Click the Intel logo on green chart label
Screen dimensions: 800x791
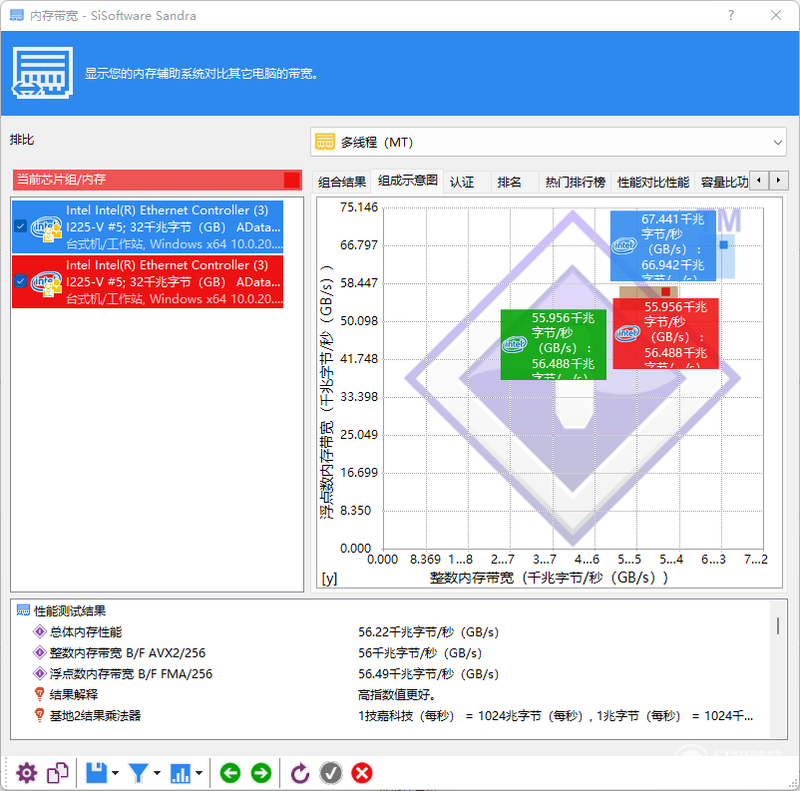[x=514, y=344]
